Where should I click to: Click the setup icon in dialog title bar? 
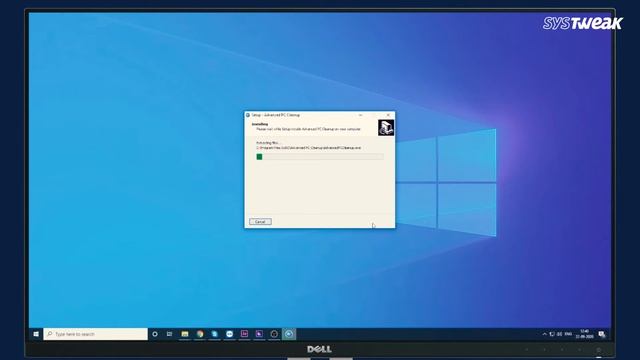(x=248, y=115)
